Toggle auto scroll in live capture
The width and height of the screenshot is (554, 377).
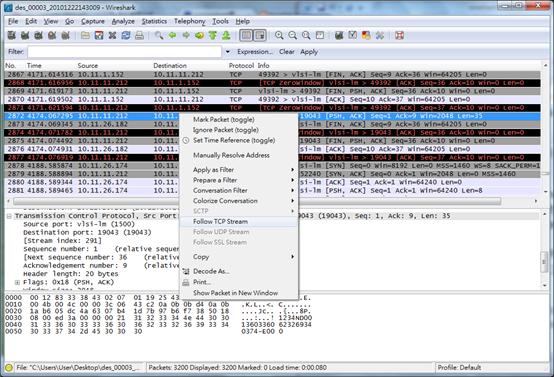pos(260,35)
